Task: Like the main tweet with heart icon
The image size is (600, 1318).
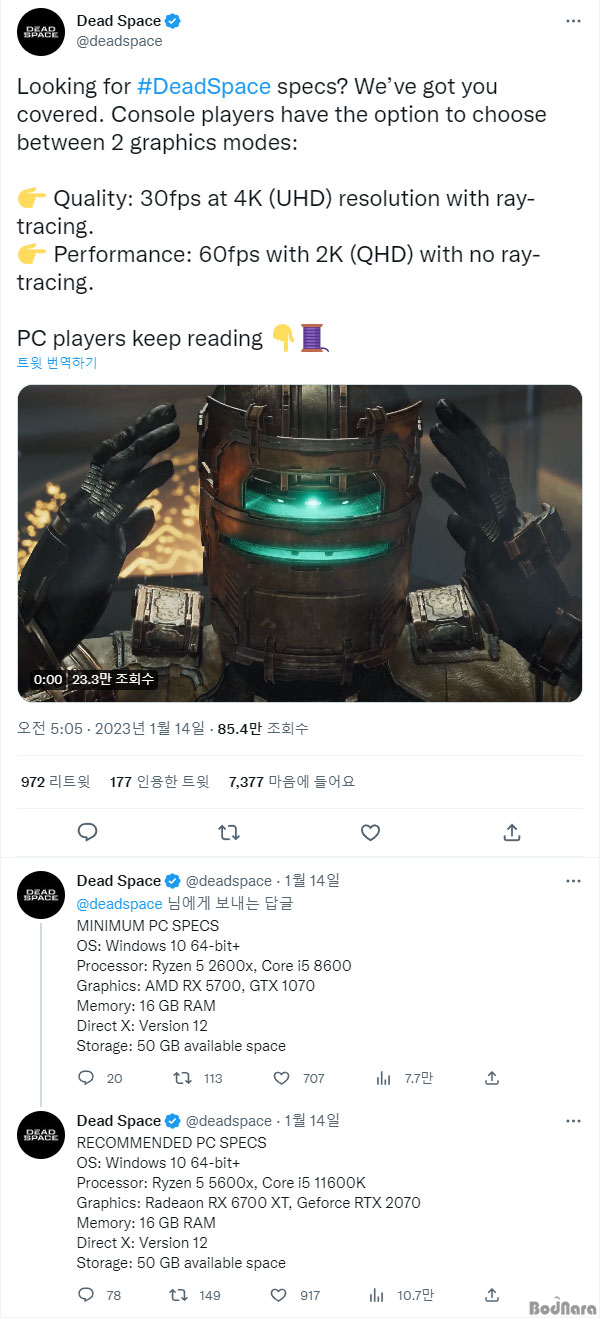Action: click(x=370, y=832)
